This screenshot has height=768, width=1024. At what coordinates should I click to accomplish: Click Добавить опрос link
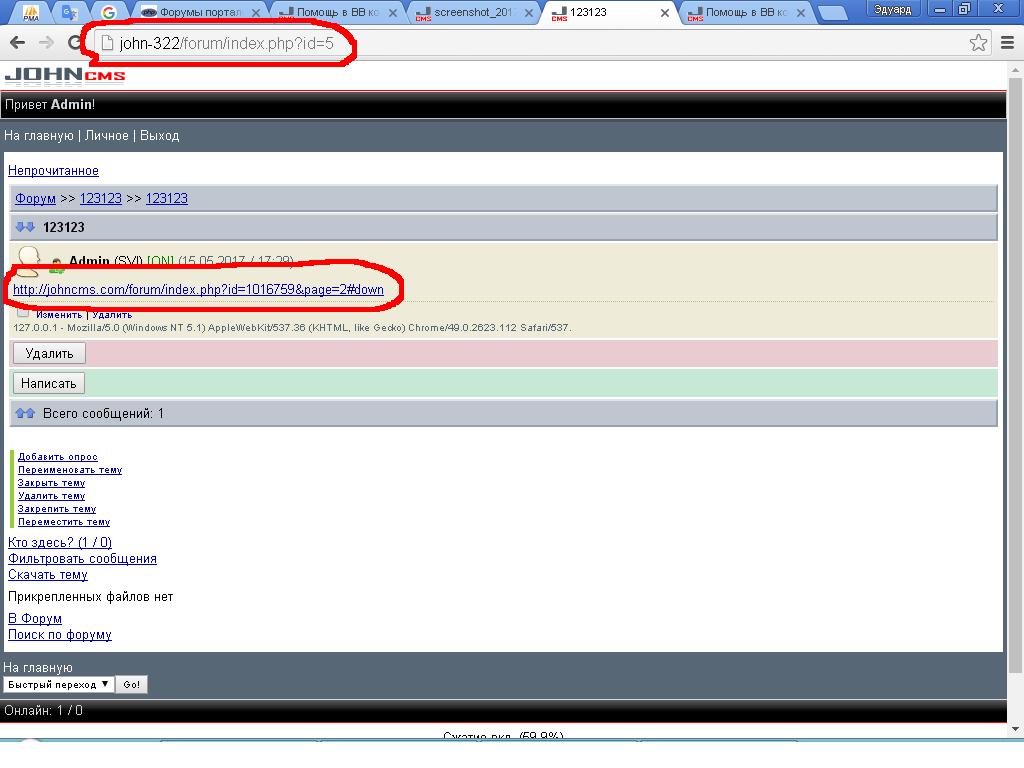coord(57,457)
